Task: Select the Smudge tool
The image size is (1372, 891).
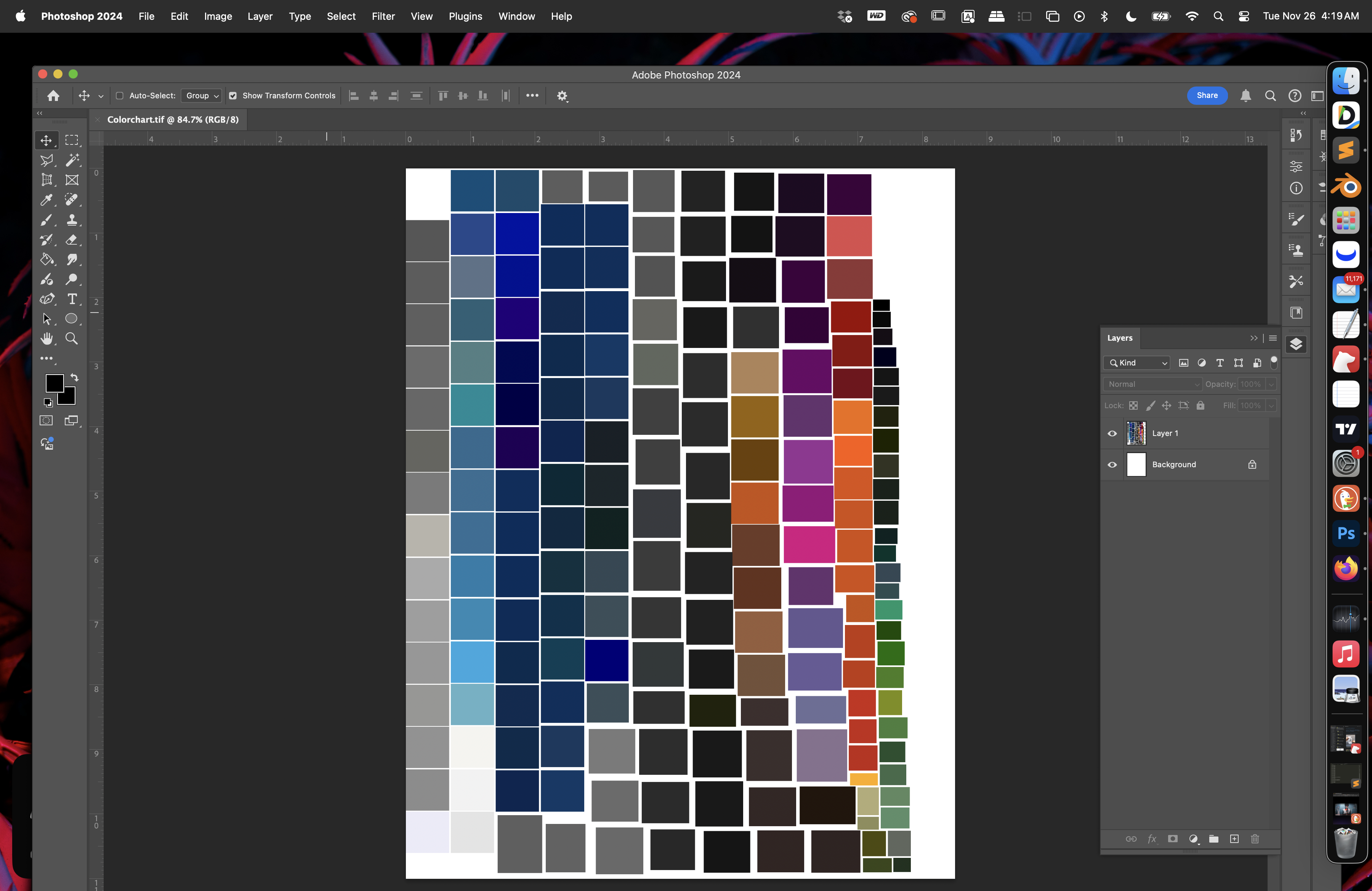Action: [x=72, y=260]
